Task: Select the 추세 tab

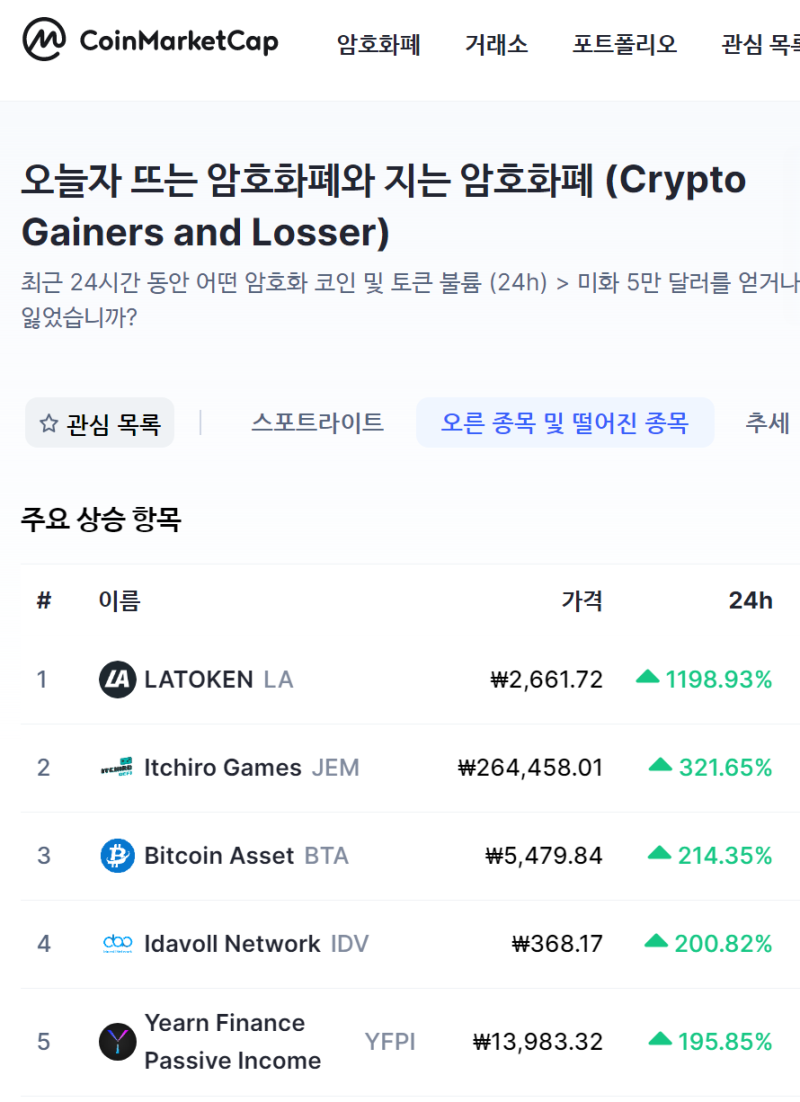Action: tap(767, 422)
